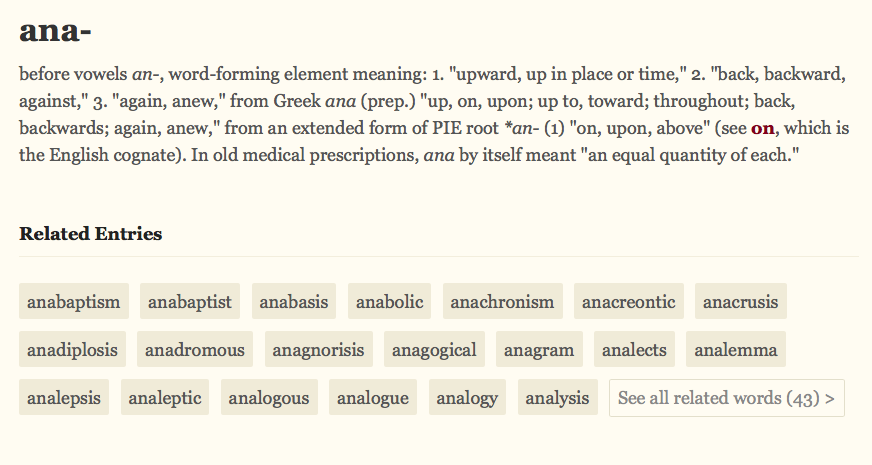The image size is (872, 465).
Task: Go to the anabasis entry
Action: coord(293,301)
